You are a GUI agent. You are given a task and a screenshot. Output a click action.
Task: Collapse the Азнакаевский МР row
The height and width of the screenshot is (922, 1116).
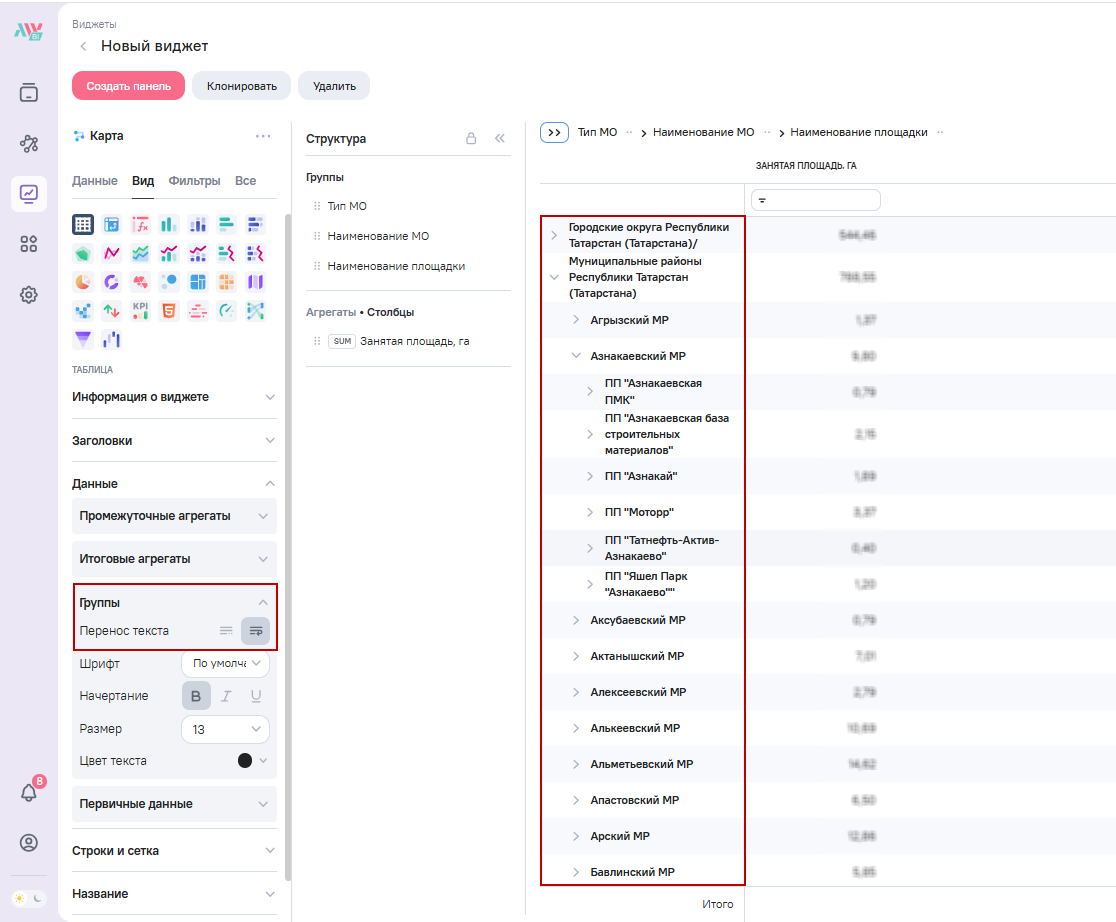[x=576, y=355]
